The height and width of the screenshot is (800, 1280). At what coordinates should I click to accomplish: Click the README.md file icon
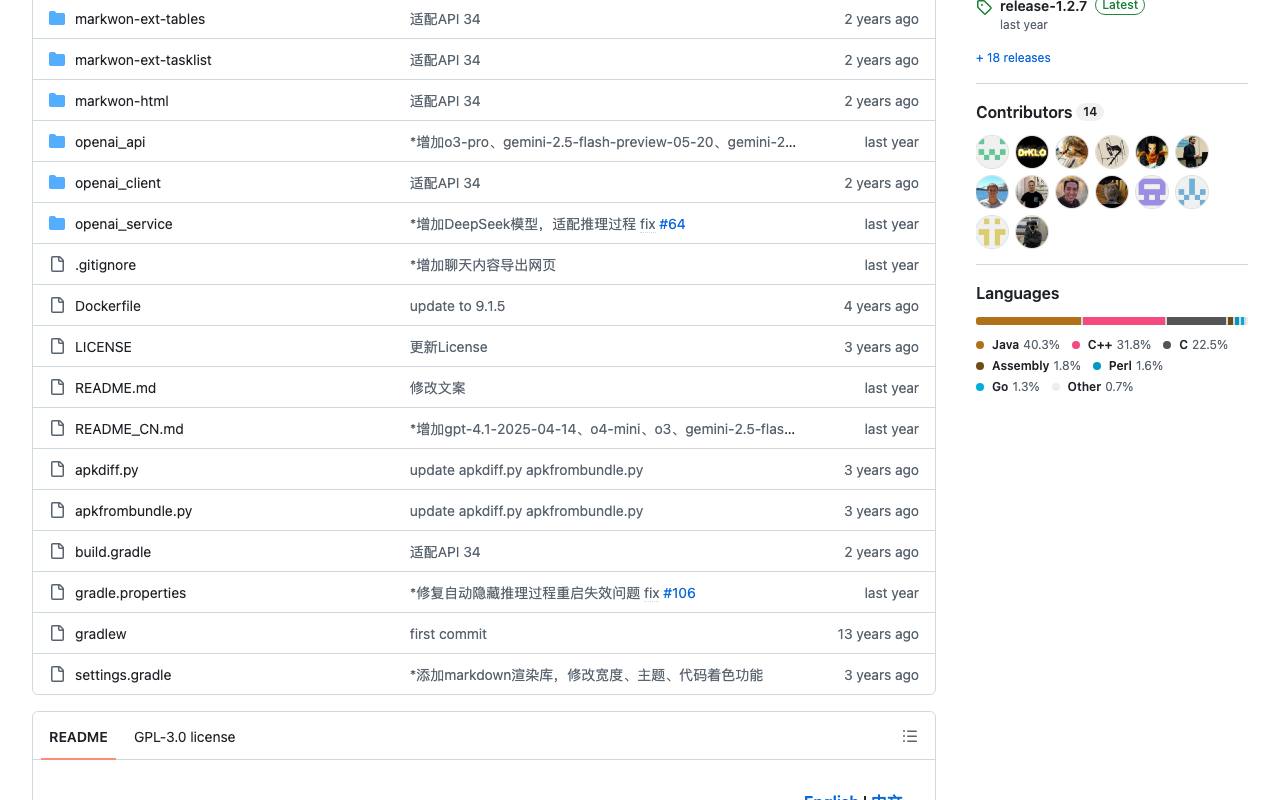pyautogui.click(x=57, y=388)
